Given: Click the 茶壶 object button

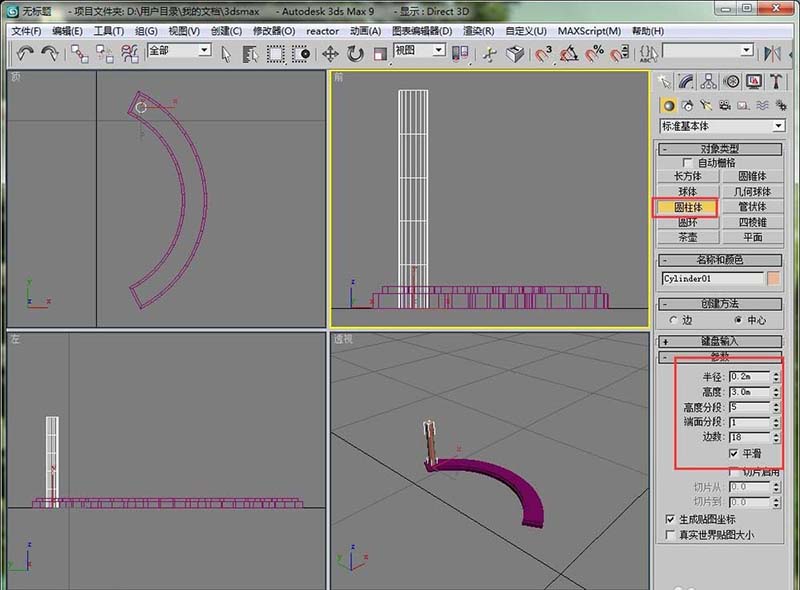Looking at the screenshot, I should pyautogui.click(x=688, y=238).
